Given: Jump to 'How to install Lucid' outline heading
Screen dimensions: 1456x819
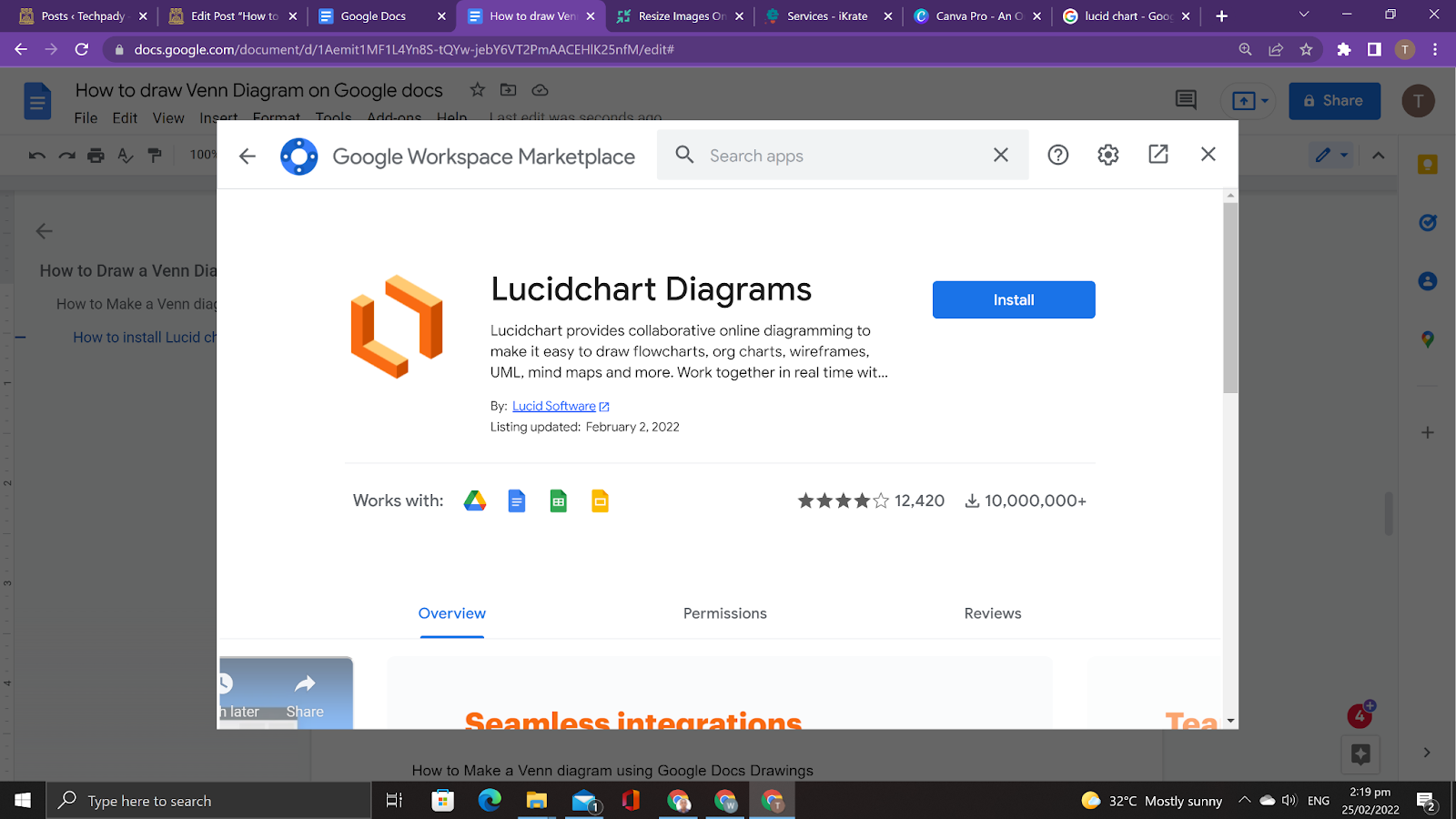Looking at the screenshot, I should coord(145,338).
